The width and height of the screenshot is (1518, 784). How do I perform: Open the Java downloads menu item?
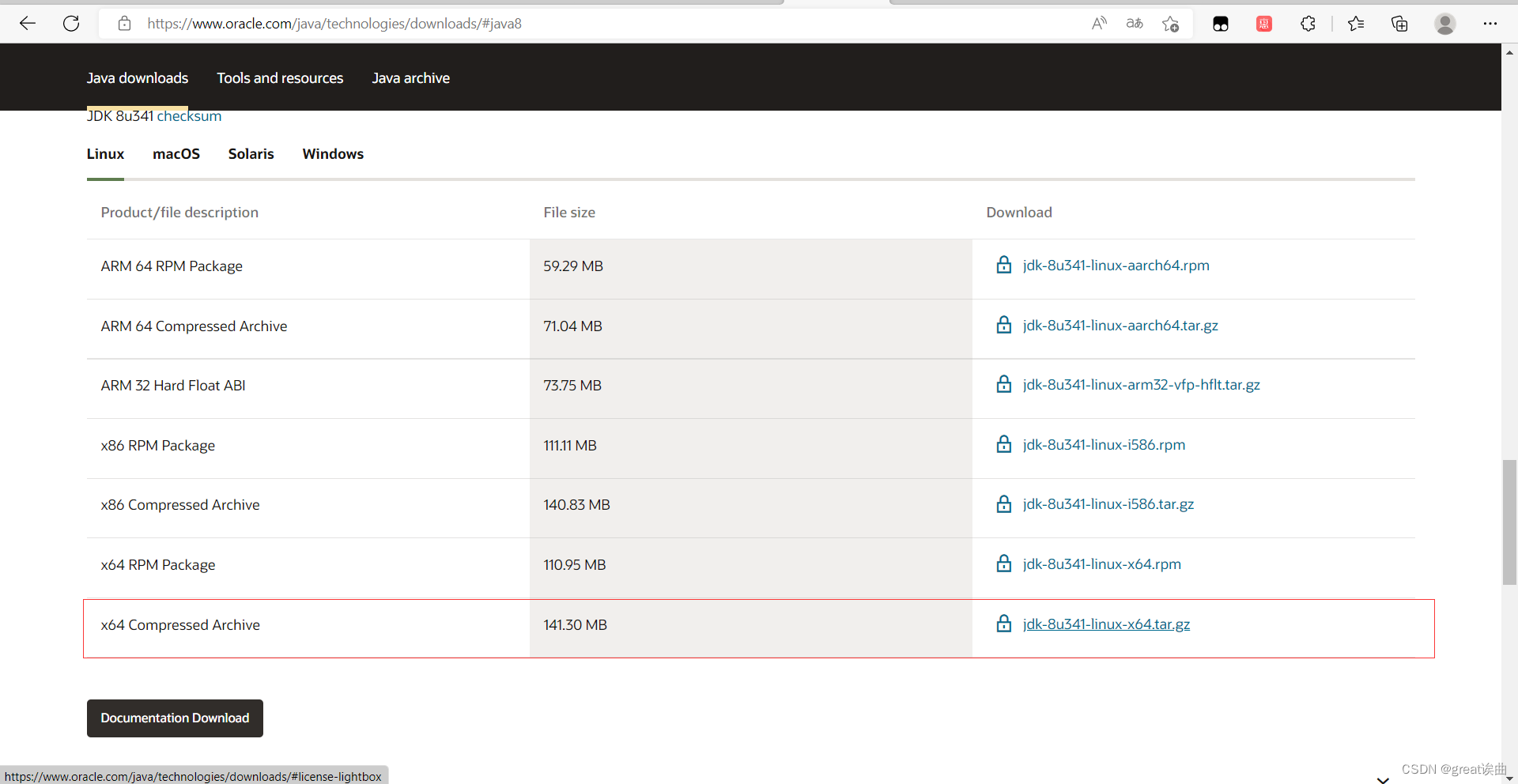(138, 78)
